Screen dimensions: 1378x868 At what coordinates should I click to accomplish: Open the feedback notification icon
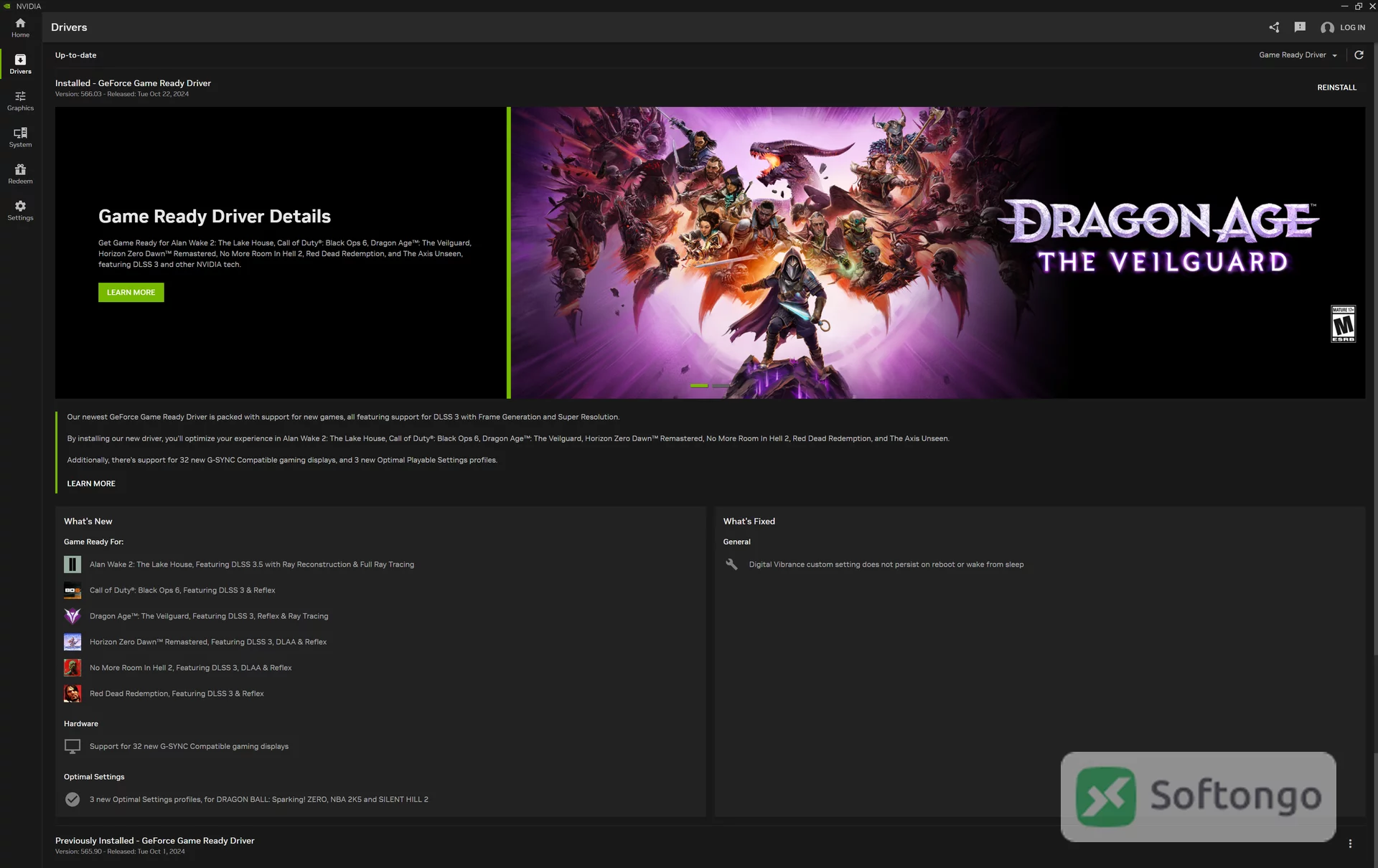[1300, 27]
